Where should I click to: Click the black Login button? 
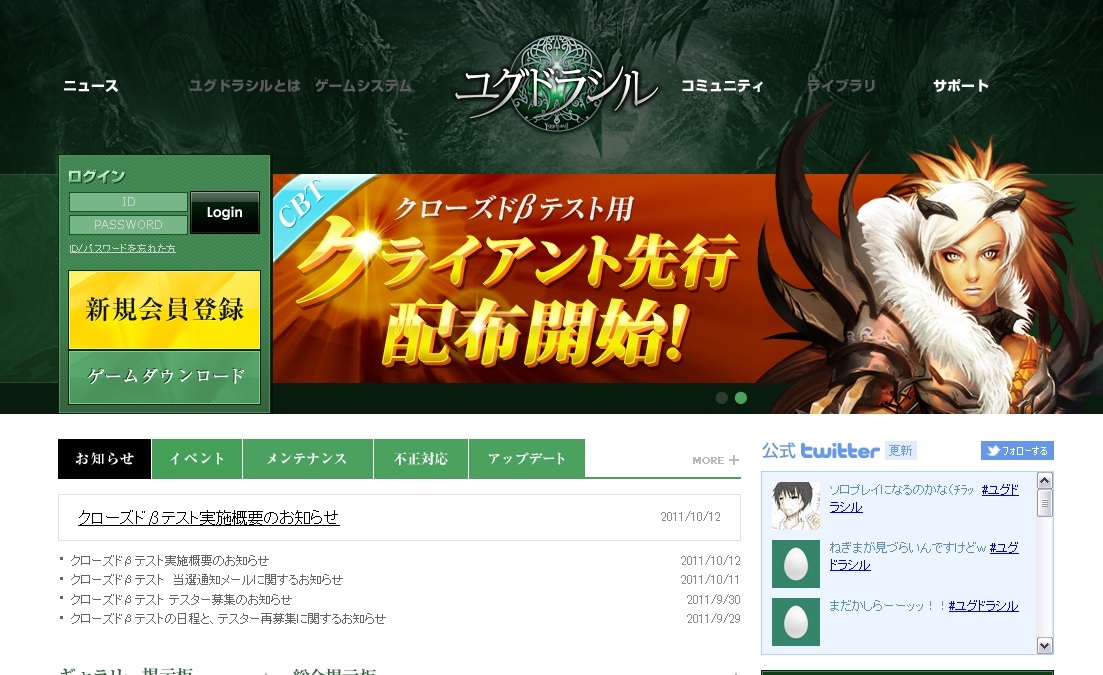pyautogui.click(x=225, y=212)
